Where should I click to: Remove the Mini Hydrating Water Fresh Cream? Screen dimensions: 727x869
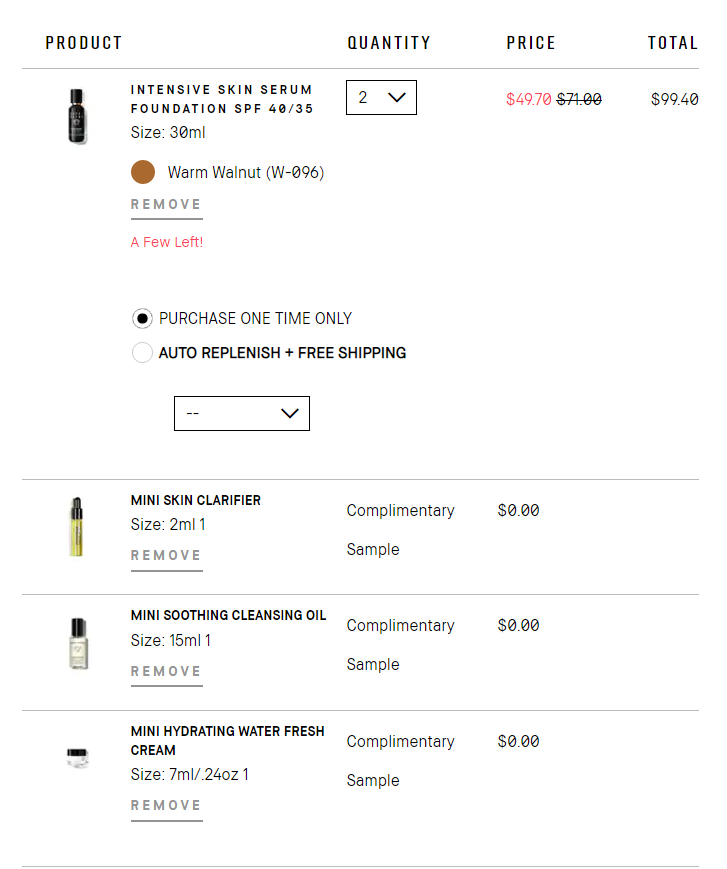click(166, 806)
